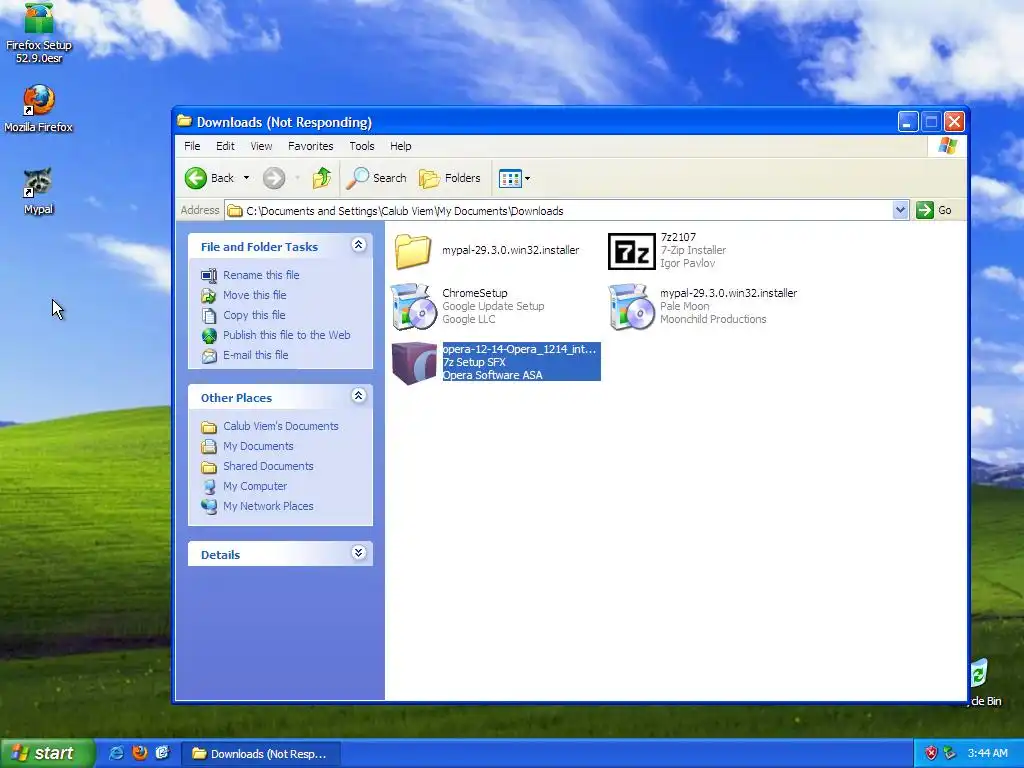The height and width of the screenshot is (768, 1024).
Task: Click Rename this file link
Action: tap(261, 275)
